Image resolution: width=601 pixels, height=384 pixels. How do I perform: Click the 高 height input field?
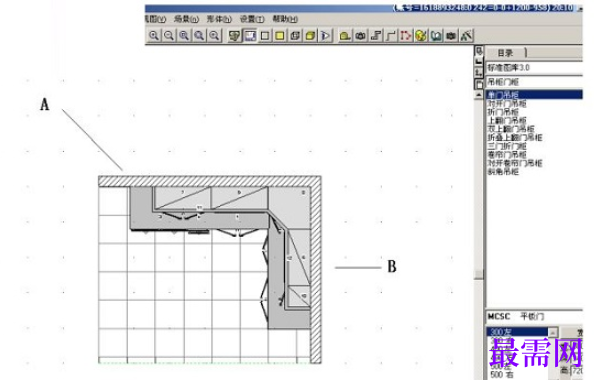pos(577,371)
